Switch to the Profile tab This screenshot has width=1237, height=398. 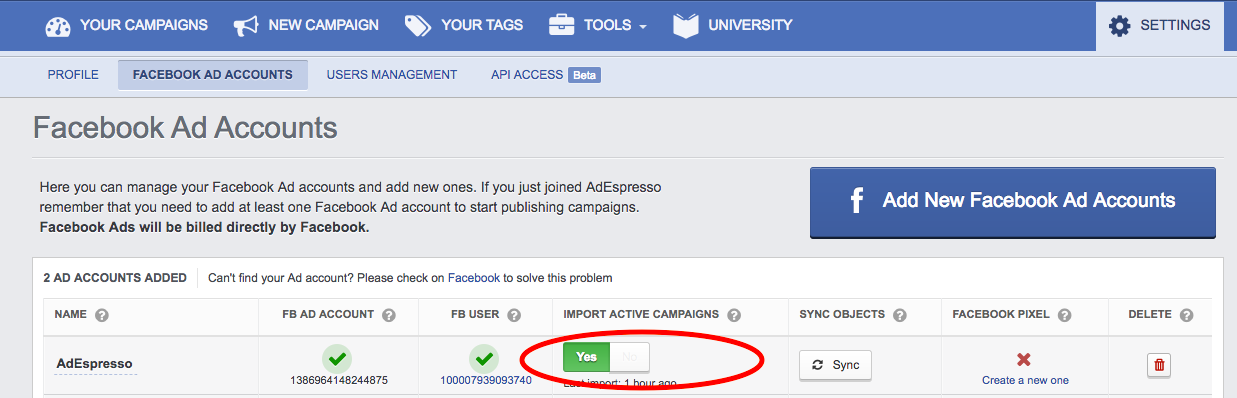coord(73,75)
